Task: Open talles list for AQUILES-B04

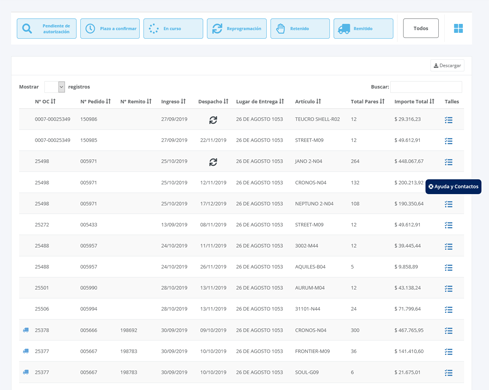Action: coord(449,268)
